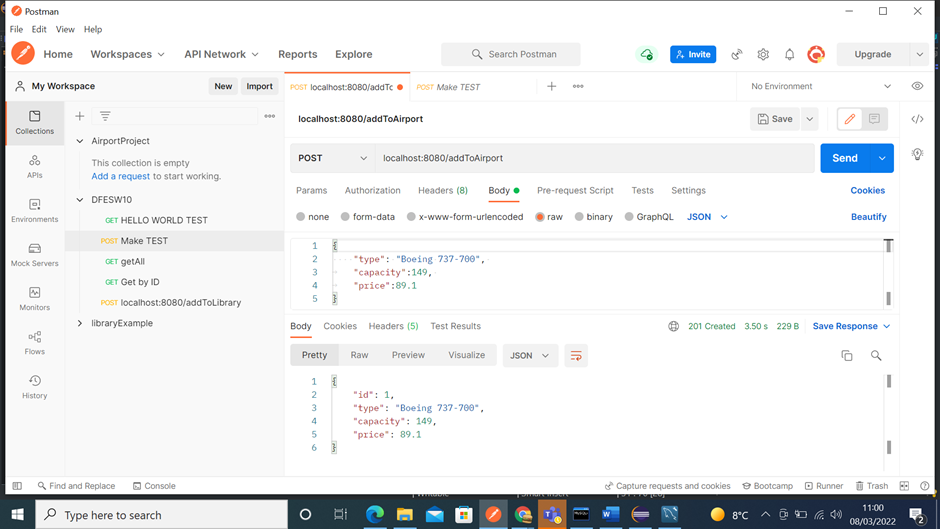This screenshot has width=940, height=529.
Task: Toggle the sidebar with the bottom-left icon
Action: 17,486
